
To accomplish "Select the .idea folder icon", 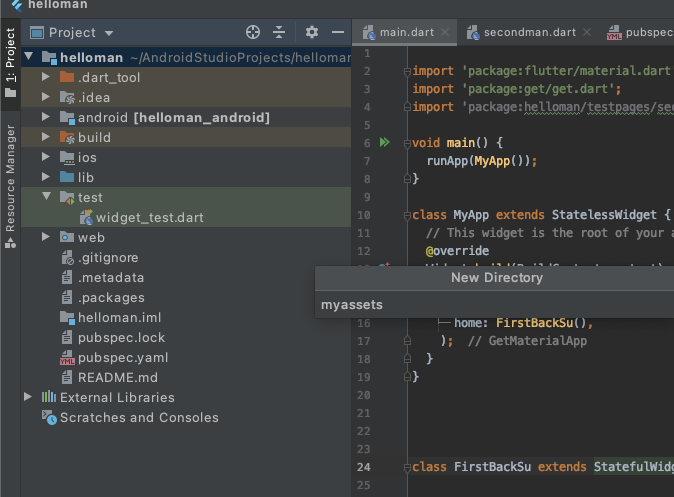I will click(67, 97).
